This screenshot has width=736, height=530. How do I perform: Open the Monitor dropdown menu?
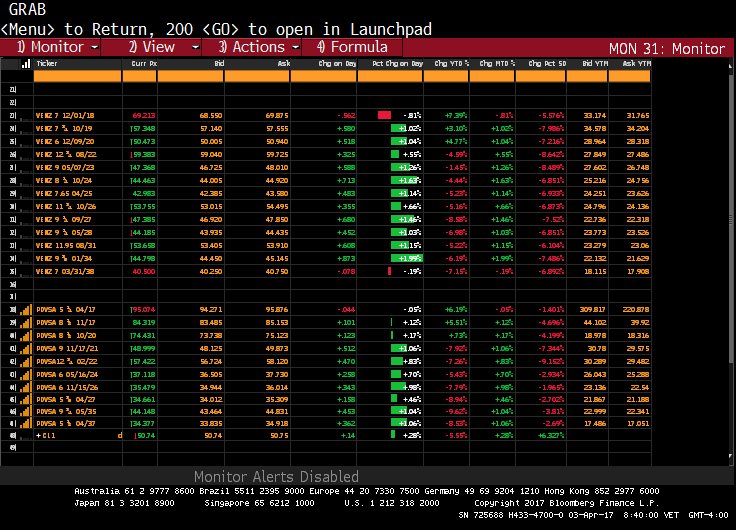pos(94,47)
